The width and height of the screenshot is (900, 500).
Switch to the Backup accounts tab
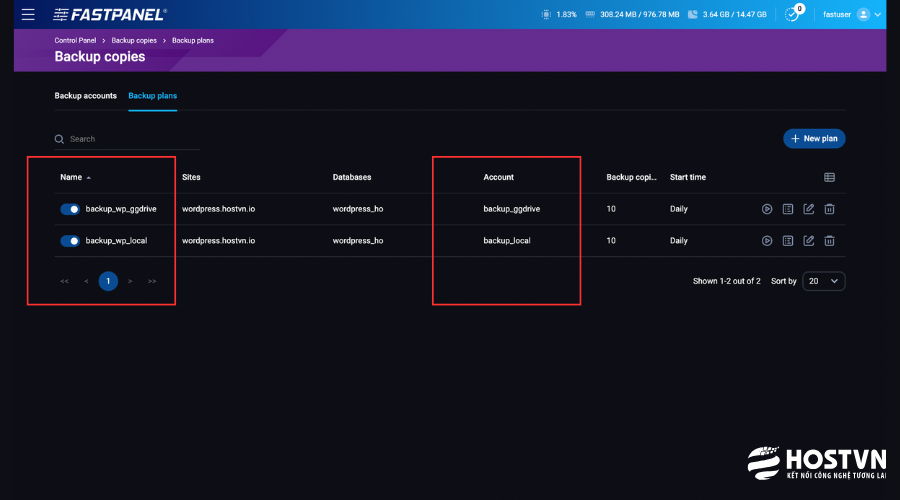point(86,96)
